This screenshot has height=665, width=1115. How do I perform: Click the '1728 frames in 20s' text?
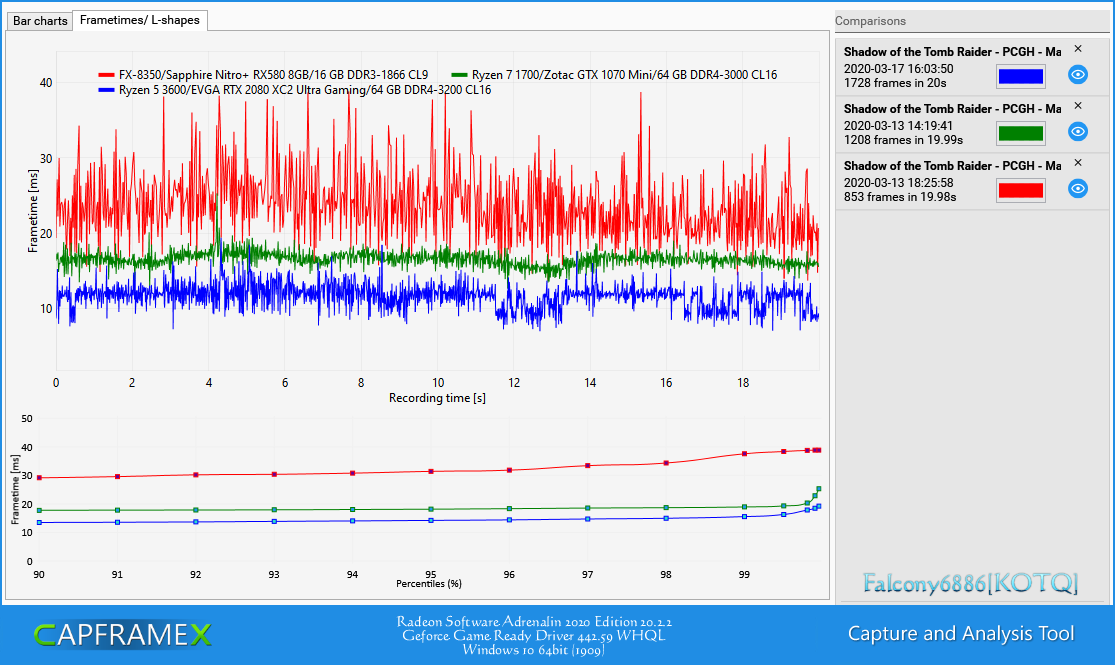(895, 83)
